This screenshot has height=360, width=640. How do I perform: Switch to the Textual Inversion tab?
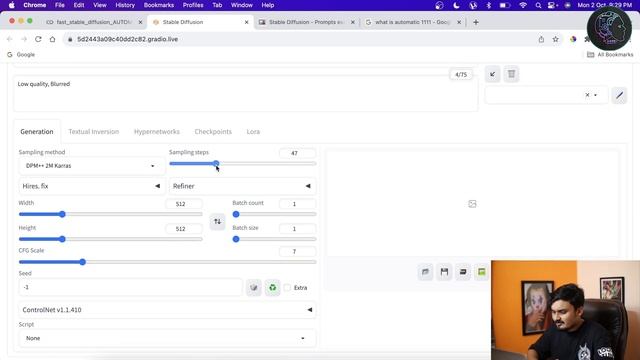coord(93,131)
